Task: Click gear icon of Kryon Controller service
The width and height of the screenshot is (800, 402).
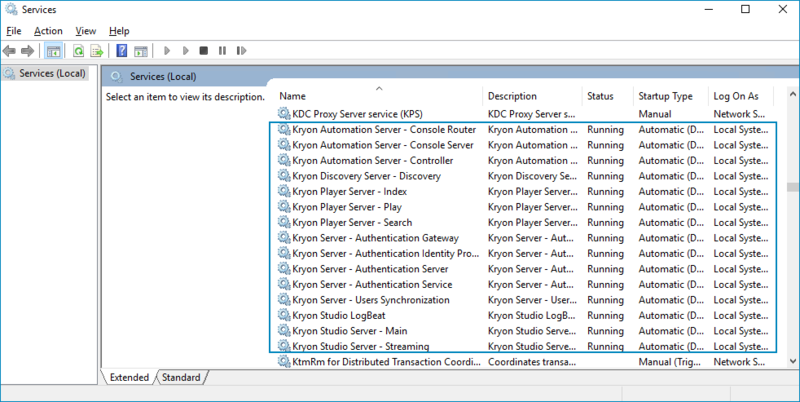Action: pyautogui.click(x=284, y=160)
